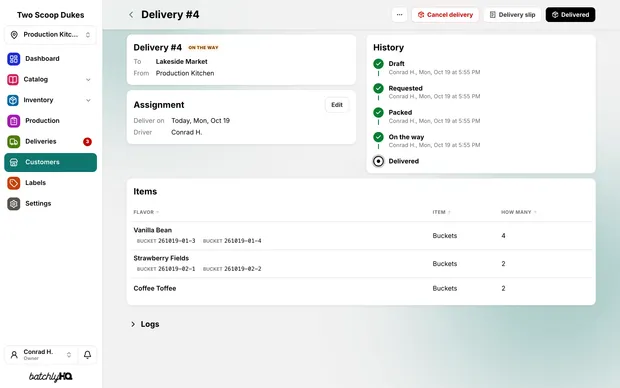
Task: Expand the Catalog submenu chevron
Action: [x=88, y=79]
